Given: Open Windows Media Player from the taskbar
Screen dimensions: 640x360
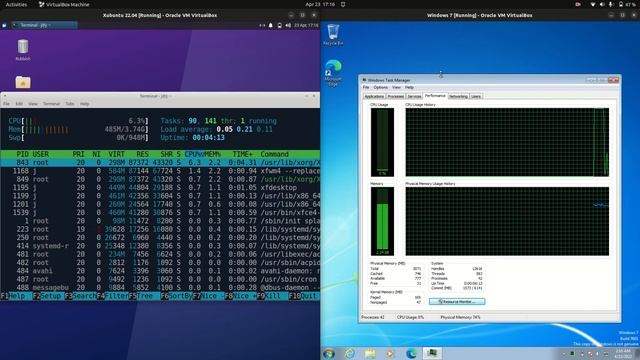Looking at the screenshot, I should [390, 353].
